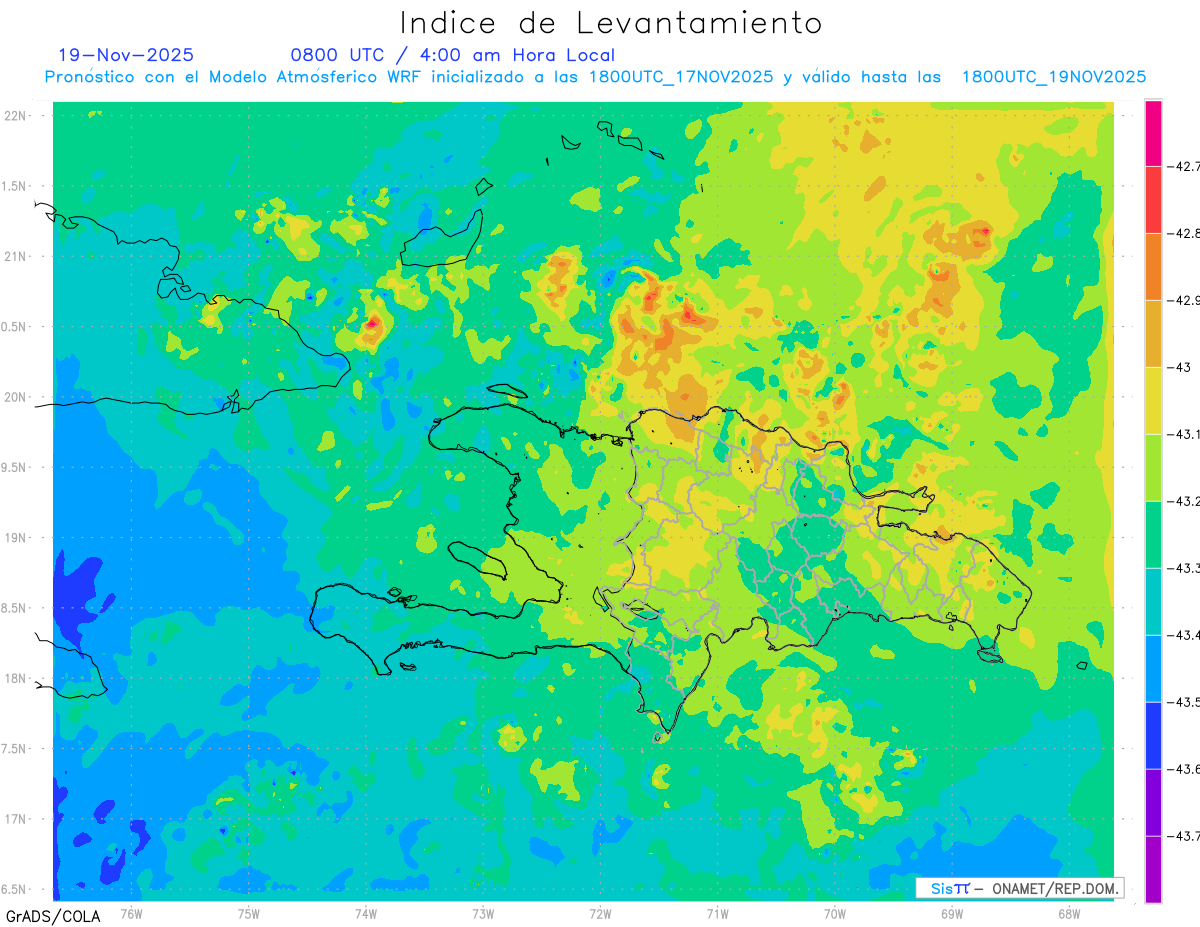Viewport: 1200px width, 927px height.
Task: Pick the lime swatch between -43.1 and -43.2
Action: [1153, 468]
